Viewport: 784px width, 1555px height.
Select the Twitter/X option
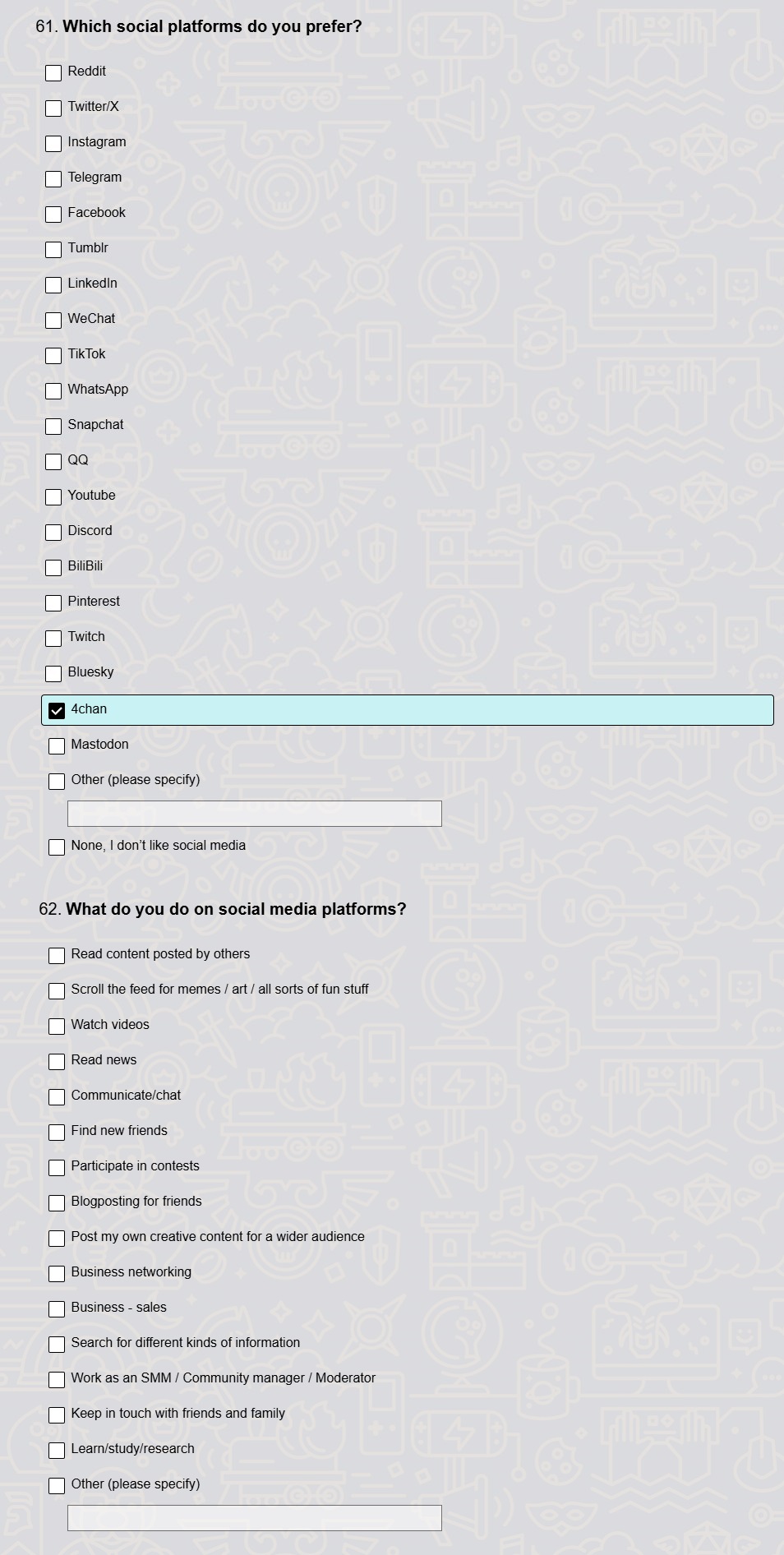[x=53, y=108]
